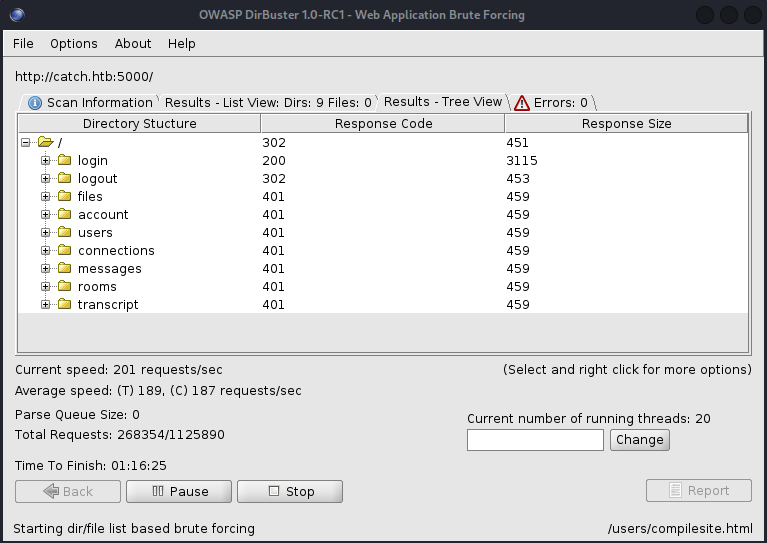Click the Current speed status line

pyautogui.click(x=119, y=369)
